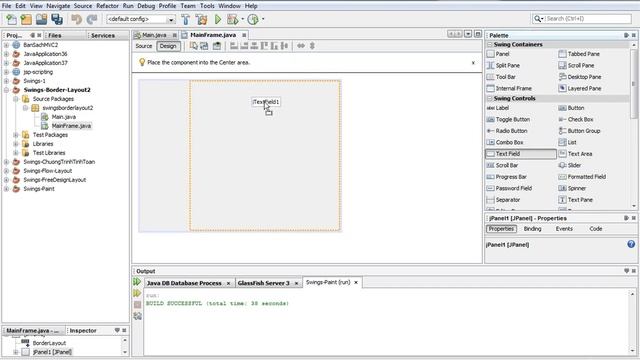Click the Redo toolbar icon

(92, 19)
